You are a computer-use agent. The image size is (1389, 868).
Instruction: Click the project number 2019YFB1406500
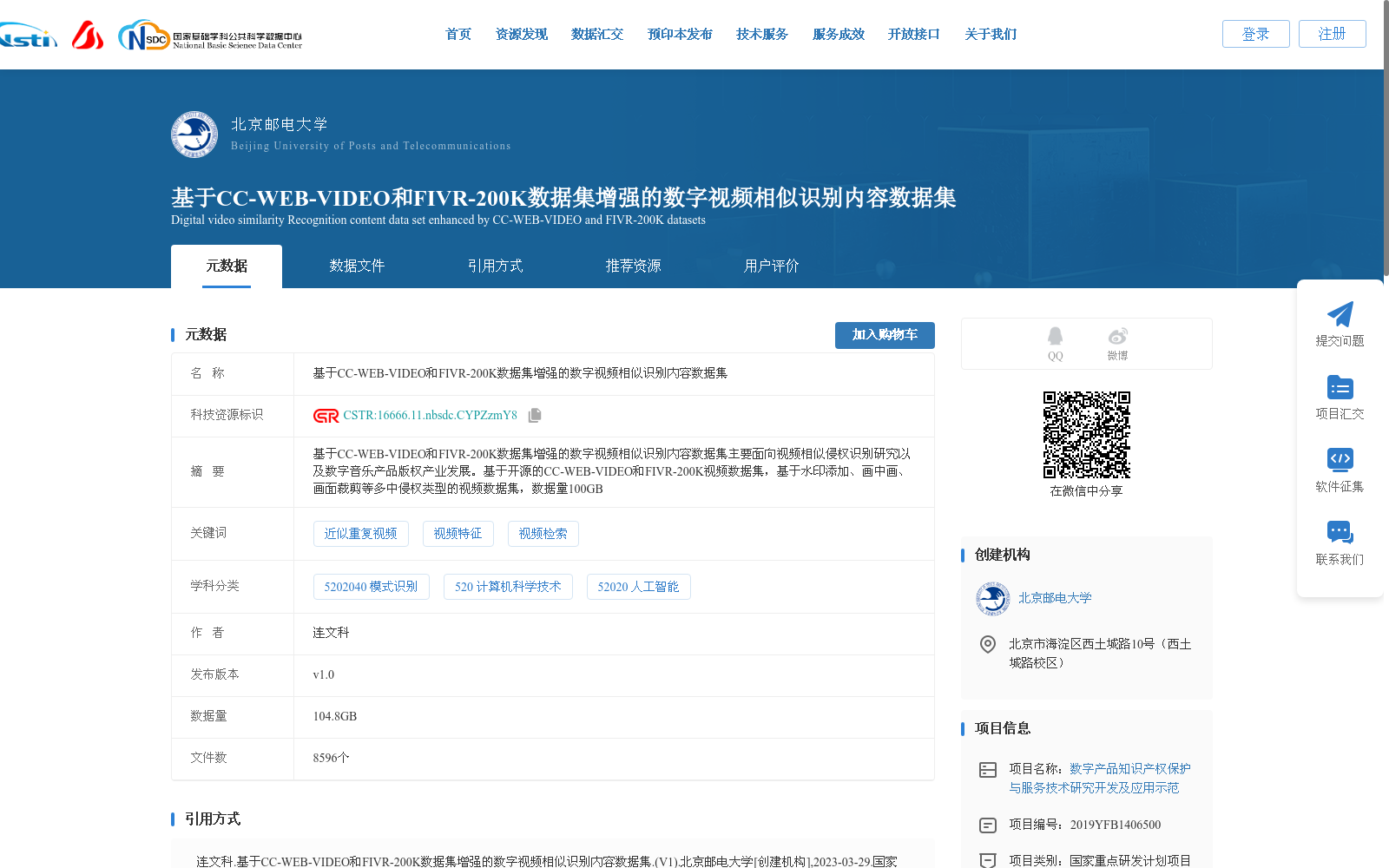pyautogui.click(x=1115, y=825)
